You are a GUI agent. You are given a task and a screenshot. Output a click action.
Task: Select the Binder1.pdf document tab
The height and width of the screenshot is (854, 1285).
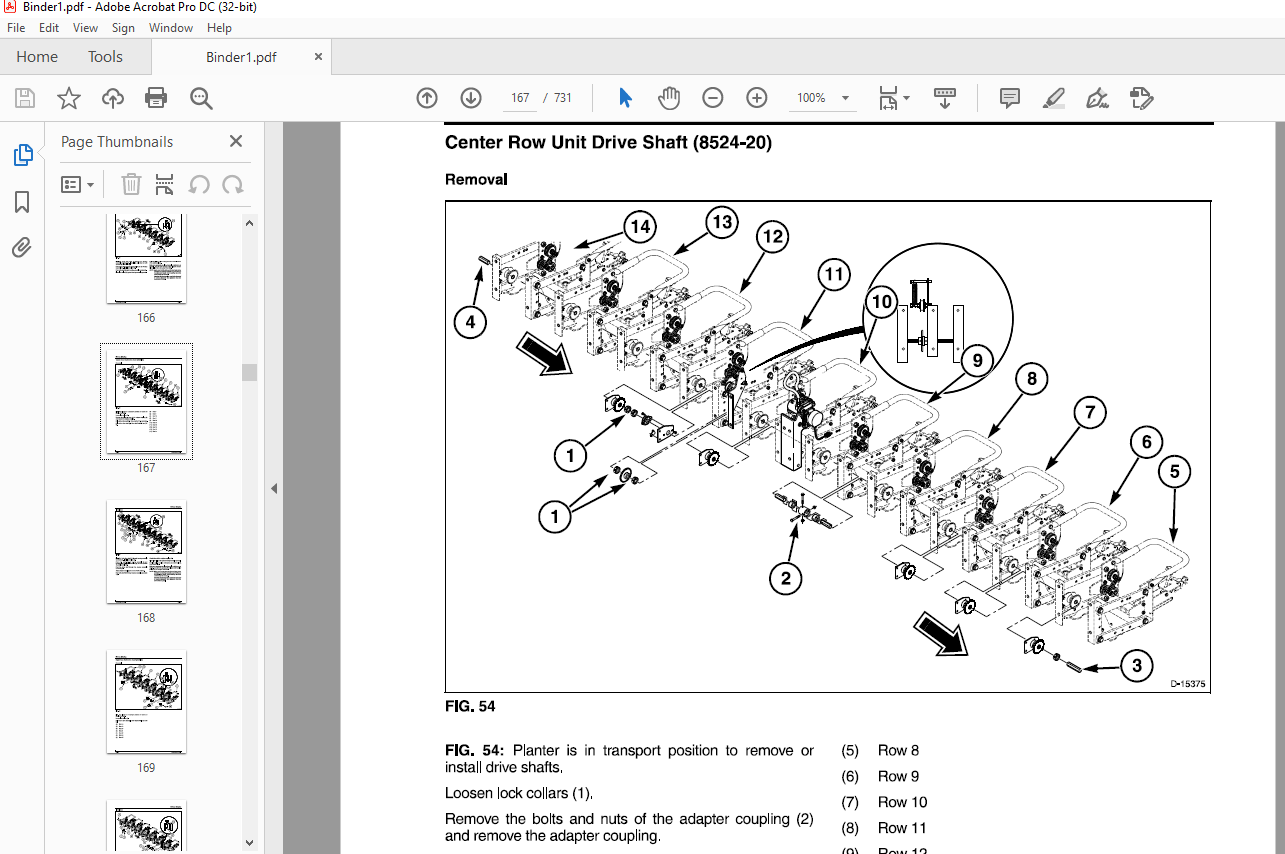[241, 57]
